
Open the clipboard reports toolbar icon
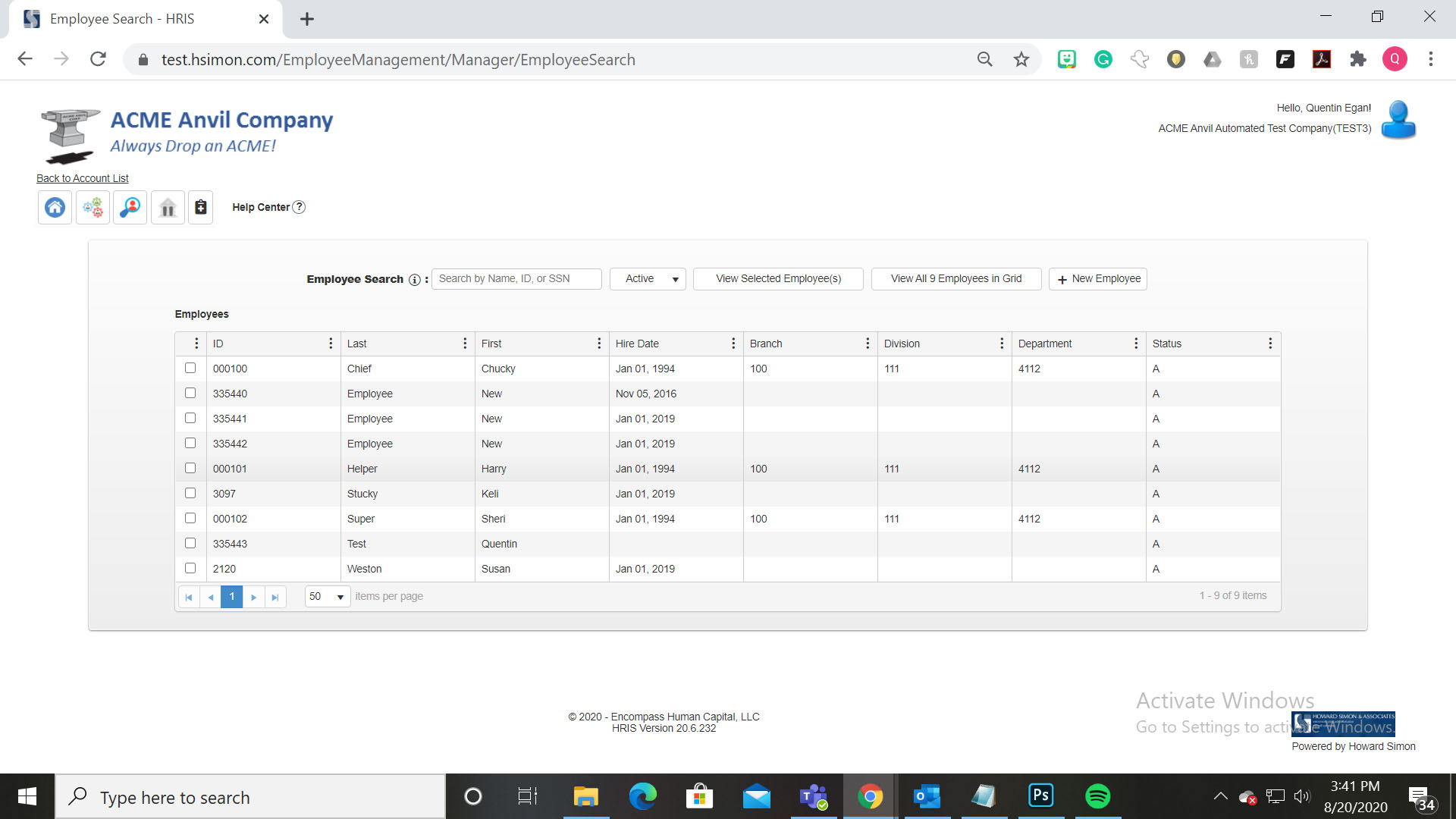click(201, 207)
